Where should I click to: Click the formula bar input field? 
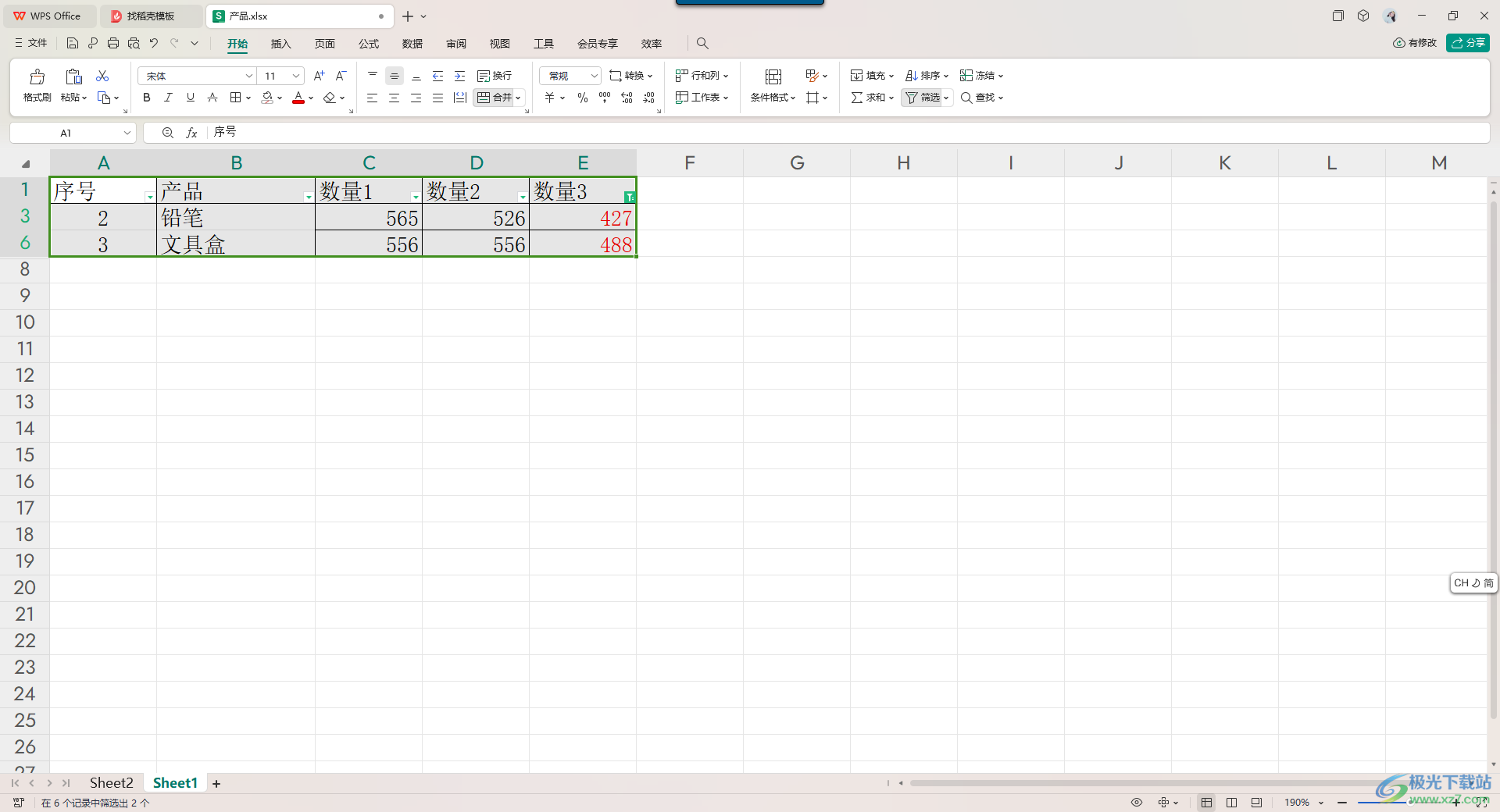point(848,133)
